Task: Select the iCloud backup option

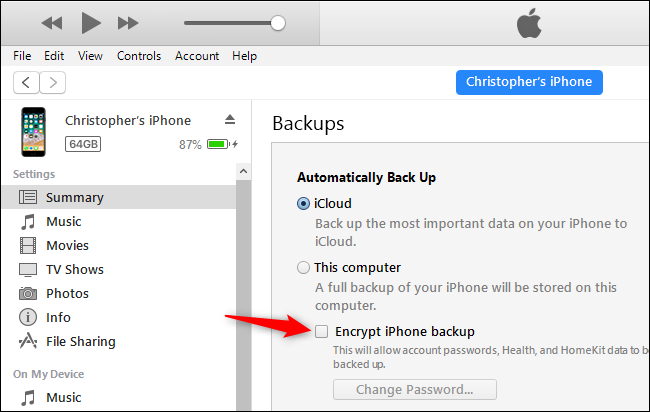Action: [x=304, y=204]
